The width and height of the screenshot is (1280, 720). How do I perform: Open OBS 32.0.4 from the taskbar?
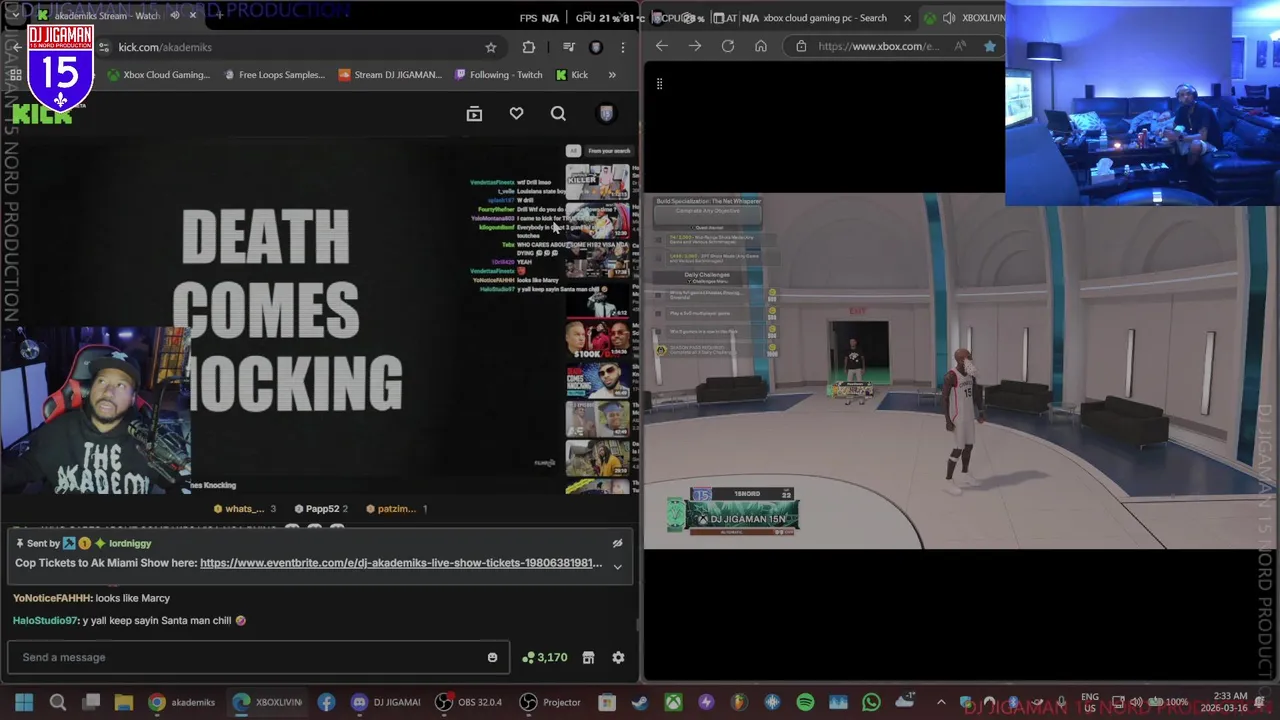468,702
